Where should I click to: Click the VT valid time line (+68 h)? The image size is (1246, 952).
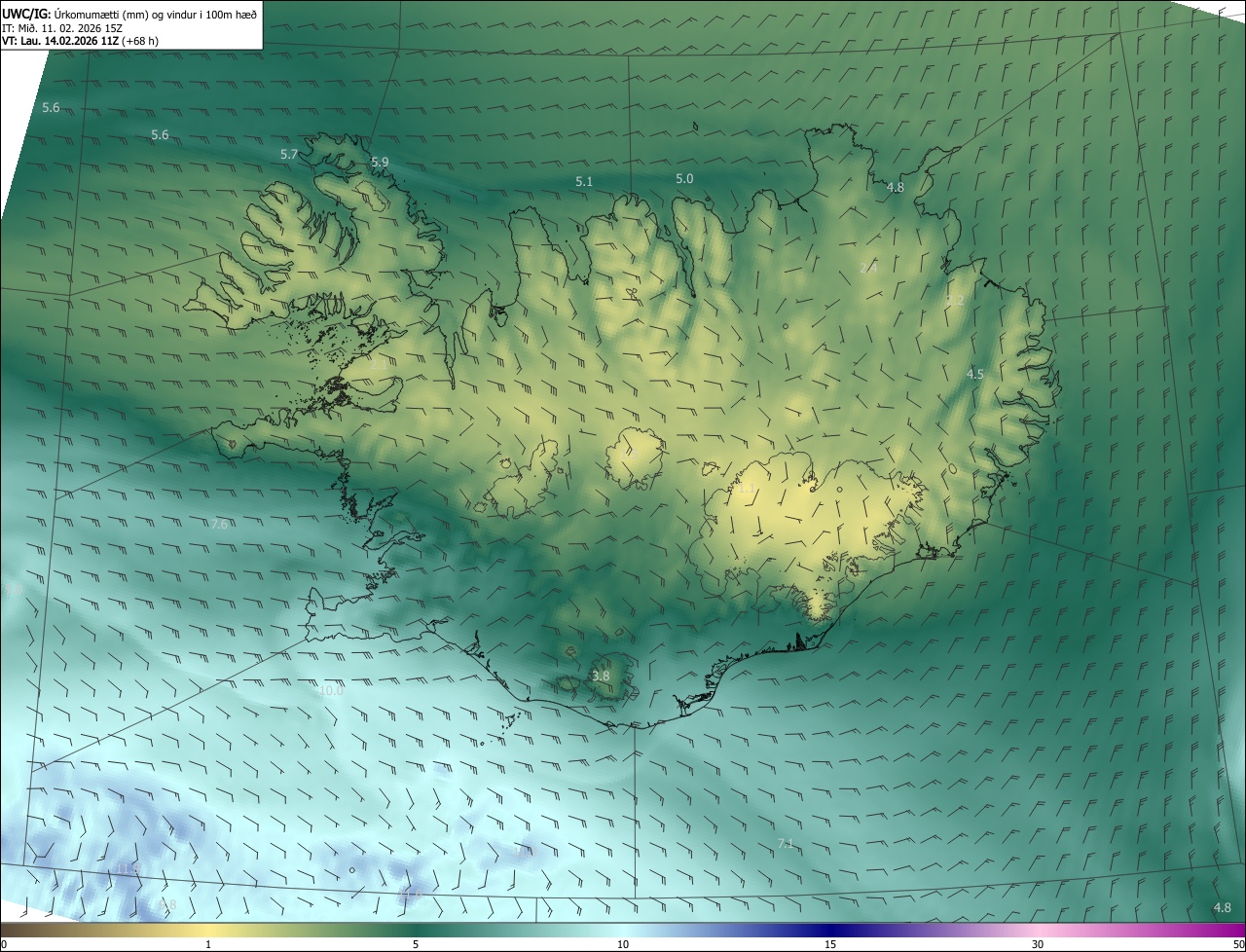tap(80, 41)
